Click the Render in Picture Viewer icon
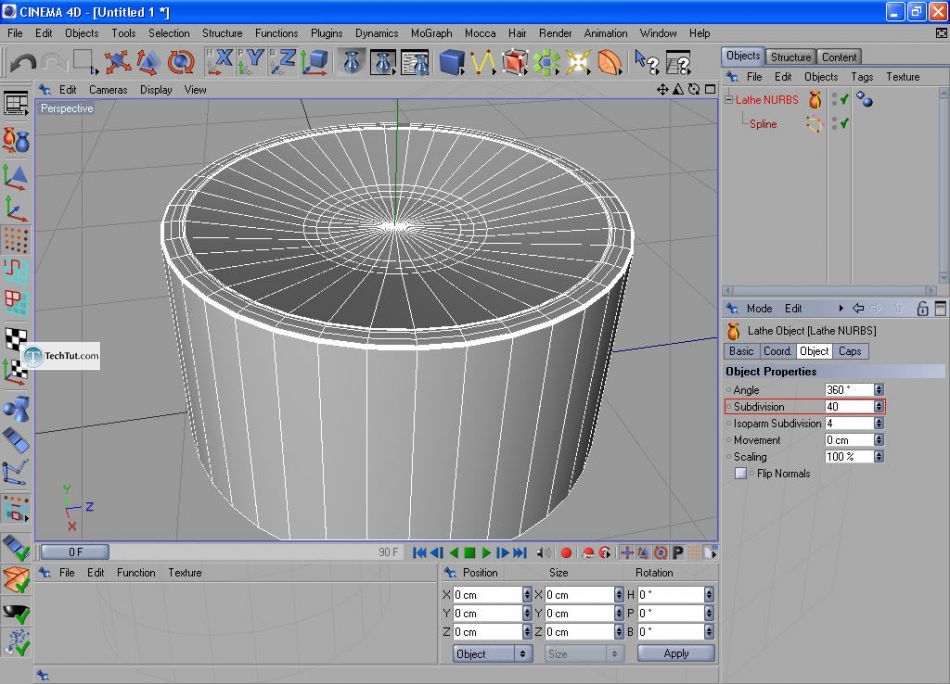This screenshot has height=684, width=950. tap(383, 62)
